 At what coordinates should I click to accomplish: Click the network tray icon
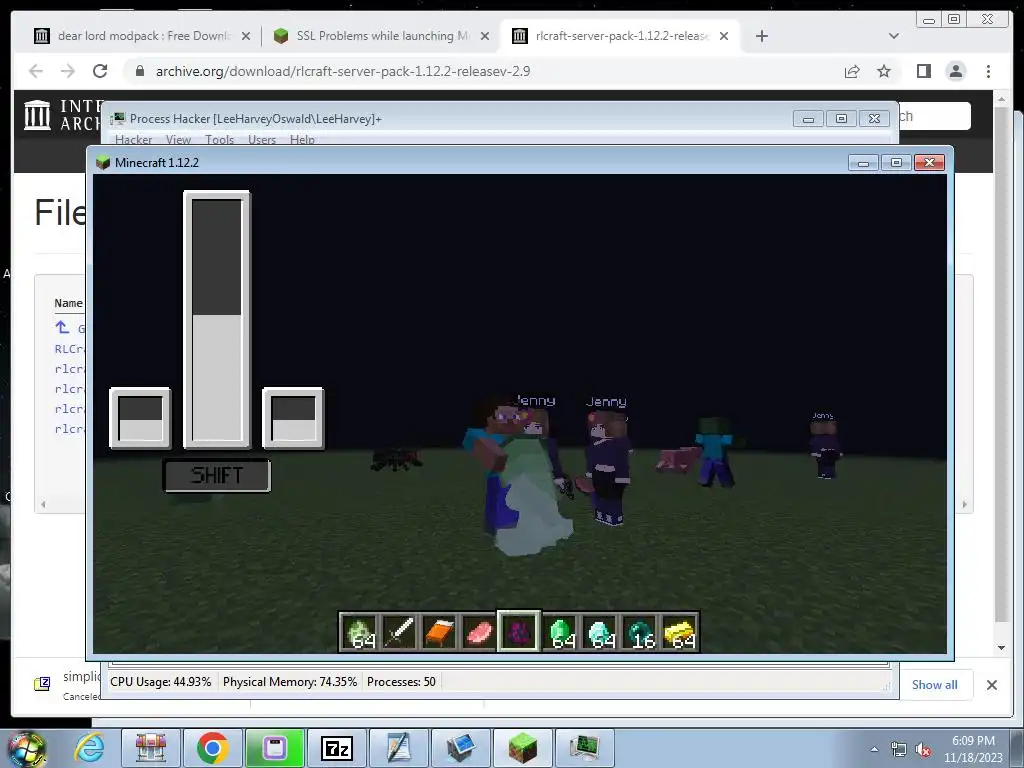pos(899,750)
